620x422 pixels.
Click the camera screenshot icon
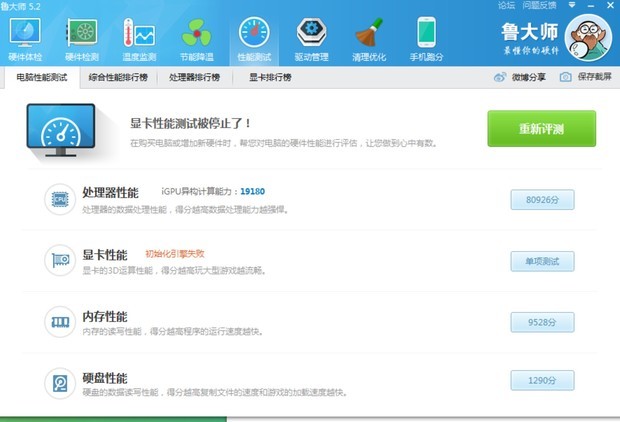[x=565, y=77]
